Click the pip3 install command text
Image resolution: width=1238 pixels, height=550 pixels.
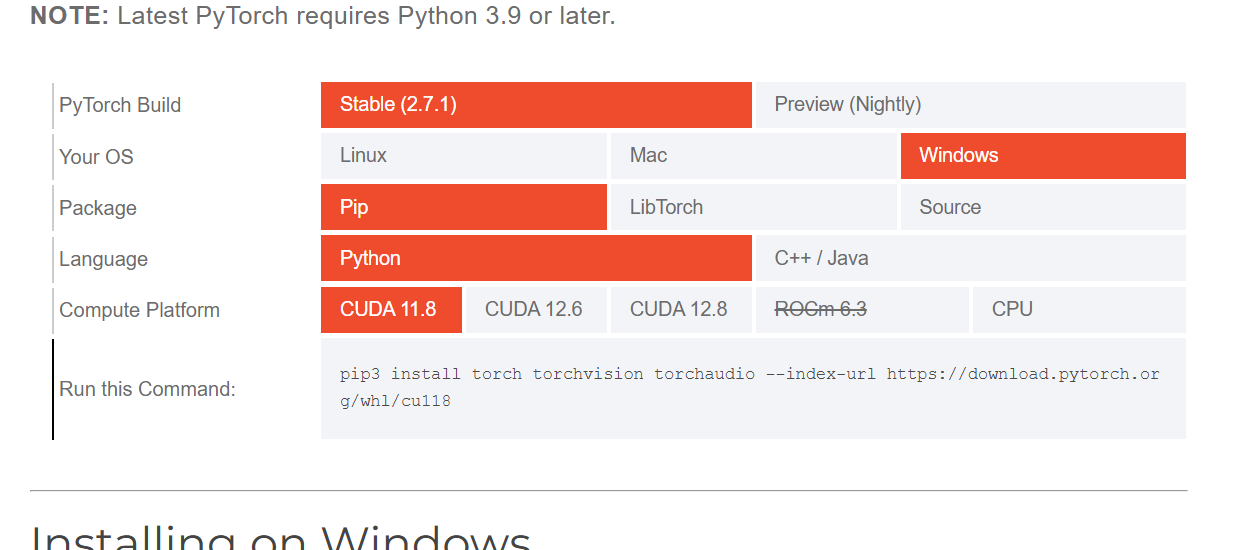750,388
